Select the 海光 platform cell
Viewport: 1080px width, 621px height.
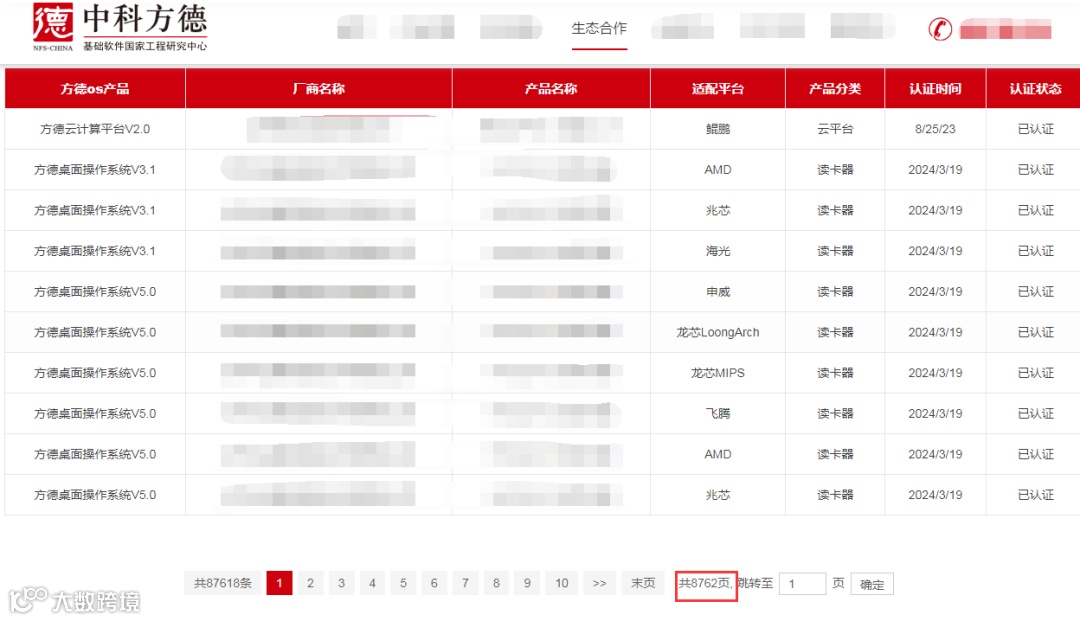pos(718,251)
